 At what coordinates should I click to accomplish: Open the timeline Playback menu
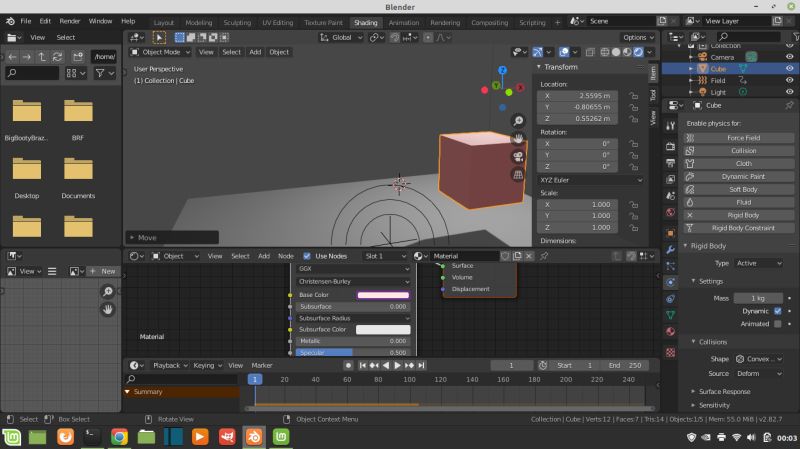170,365
